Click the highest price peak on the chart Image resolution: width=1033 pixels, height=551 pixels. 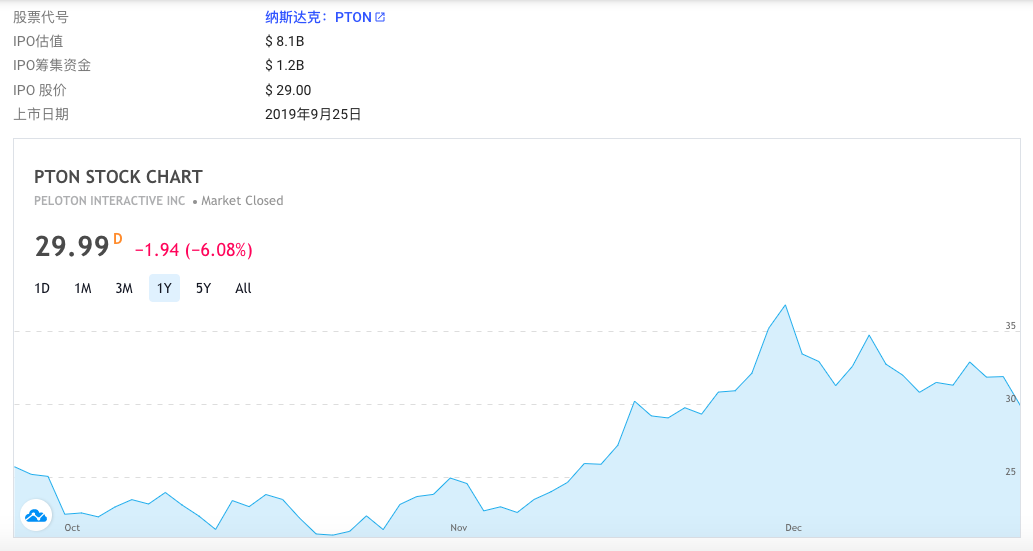(785, 306)
